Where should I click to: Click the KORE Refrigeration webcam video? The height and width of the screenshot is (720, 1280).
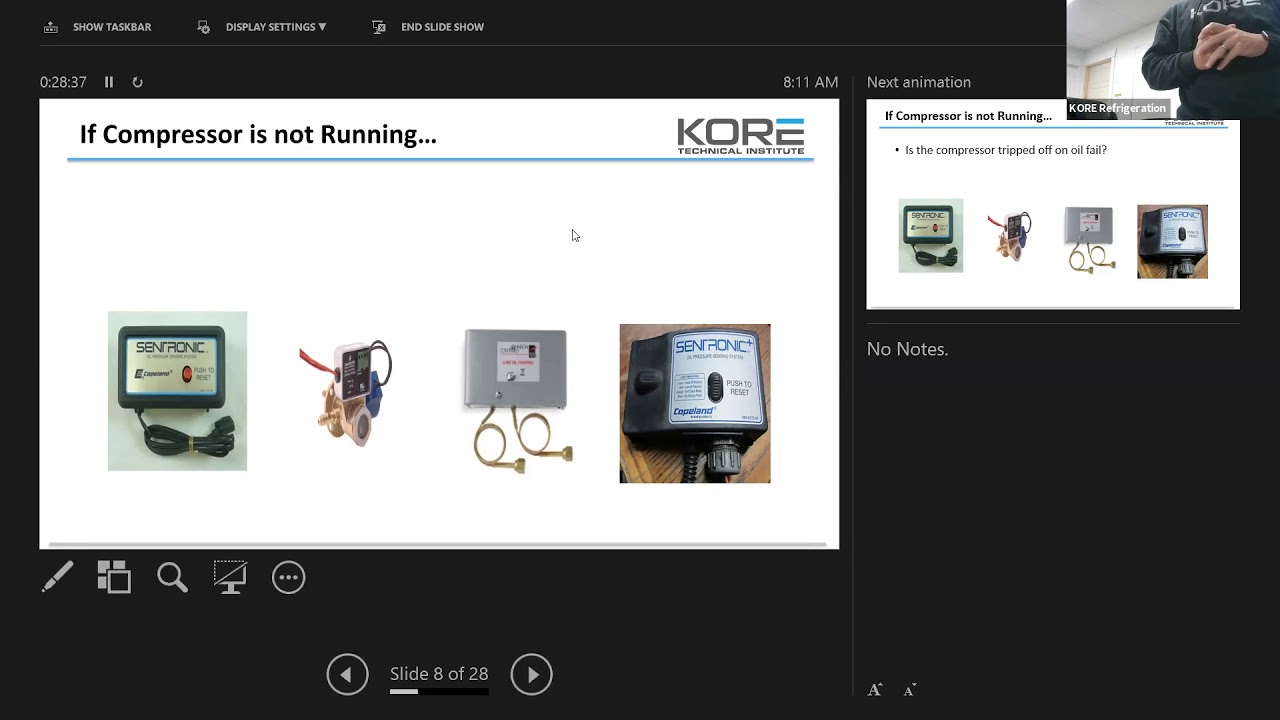(1173, 60)
